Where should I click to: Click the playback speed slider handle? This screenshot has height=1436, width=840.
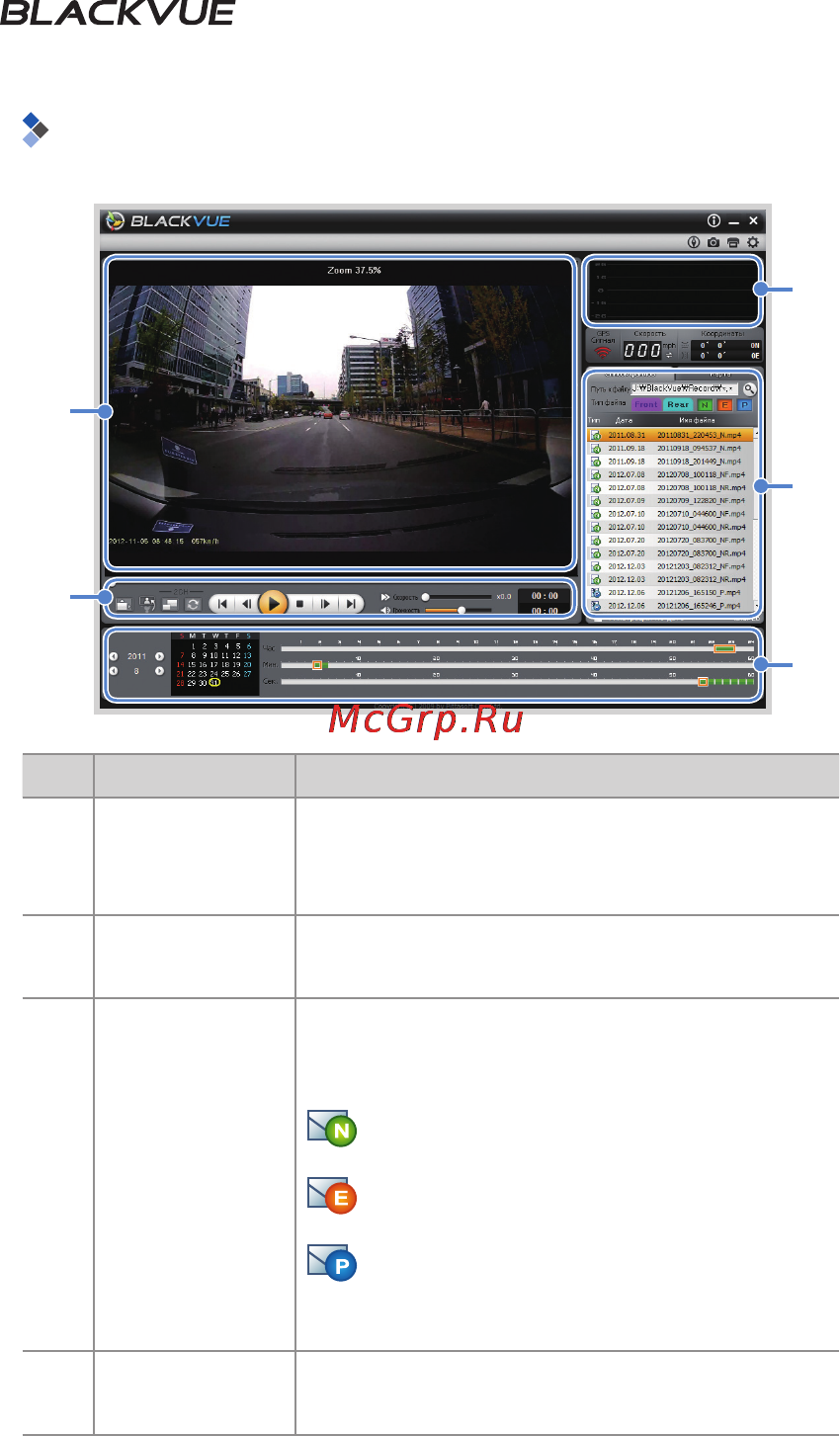425,597
